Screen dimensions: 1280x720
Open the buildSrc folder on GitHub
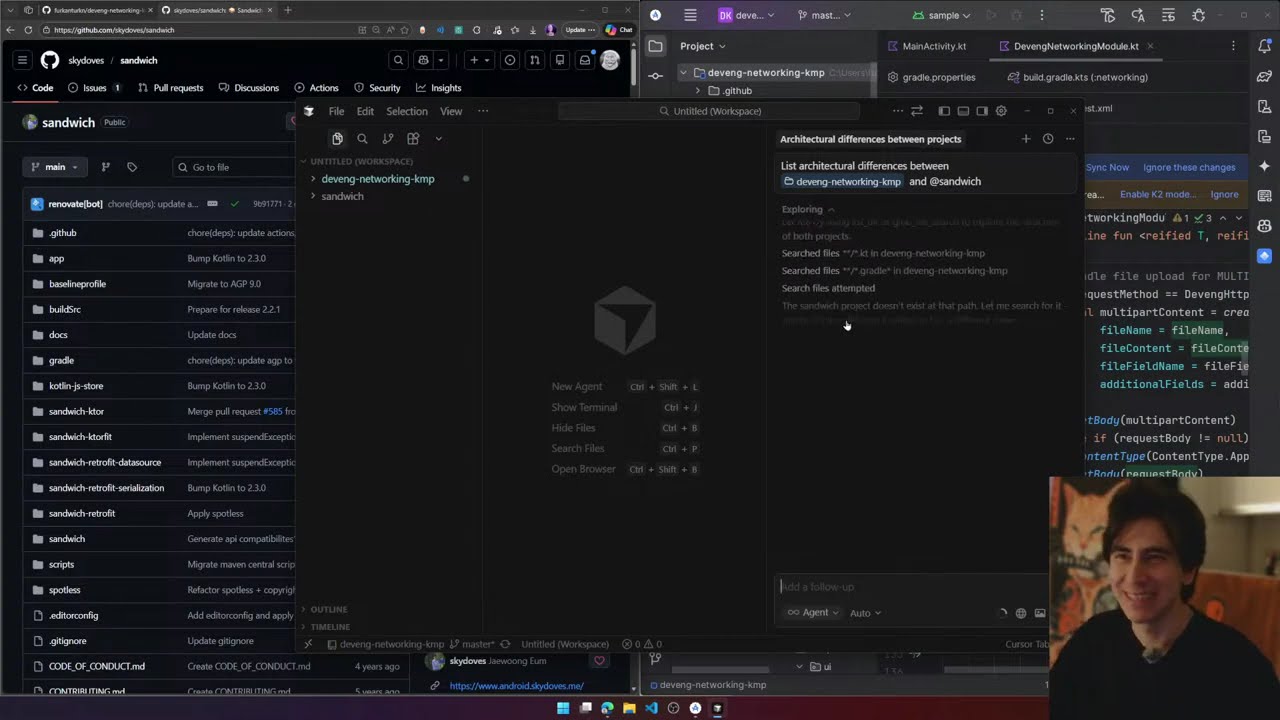click(65, 309)
